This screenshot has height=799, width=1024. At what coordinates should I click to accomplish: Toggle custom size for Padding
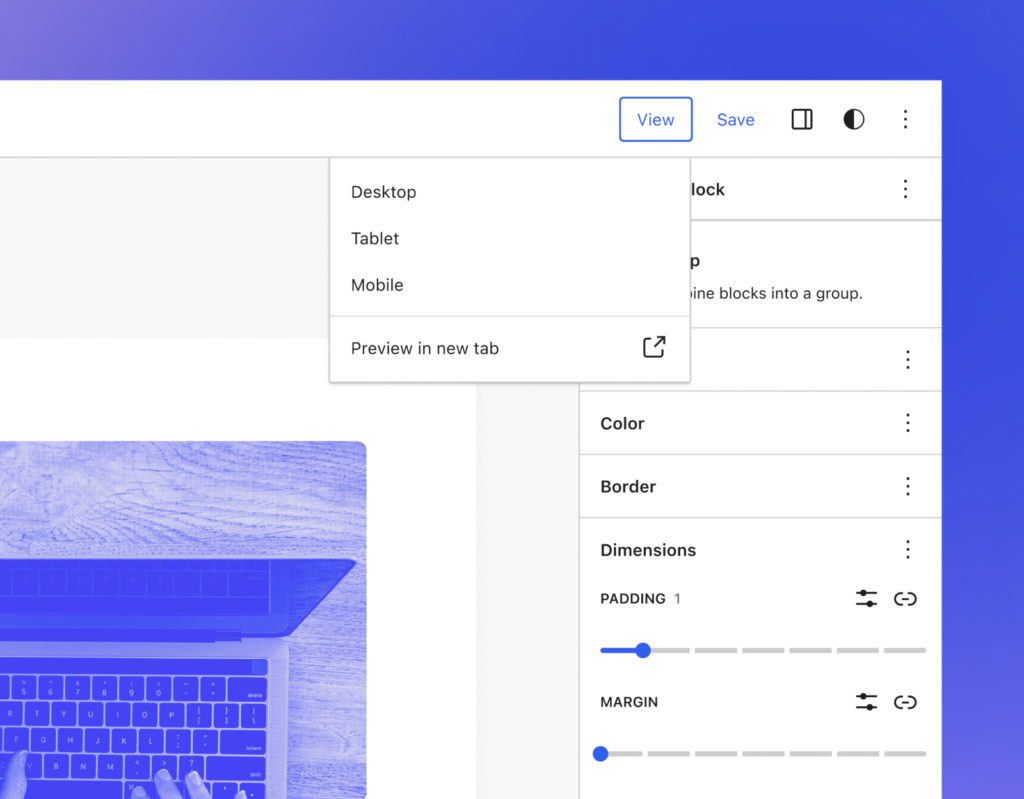click(866, 598)
